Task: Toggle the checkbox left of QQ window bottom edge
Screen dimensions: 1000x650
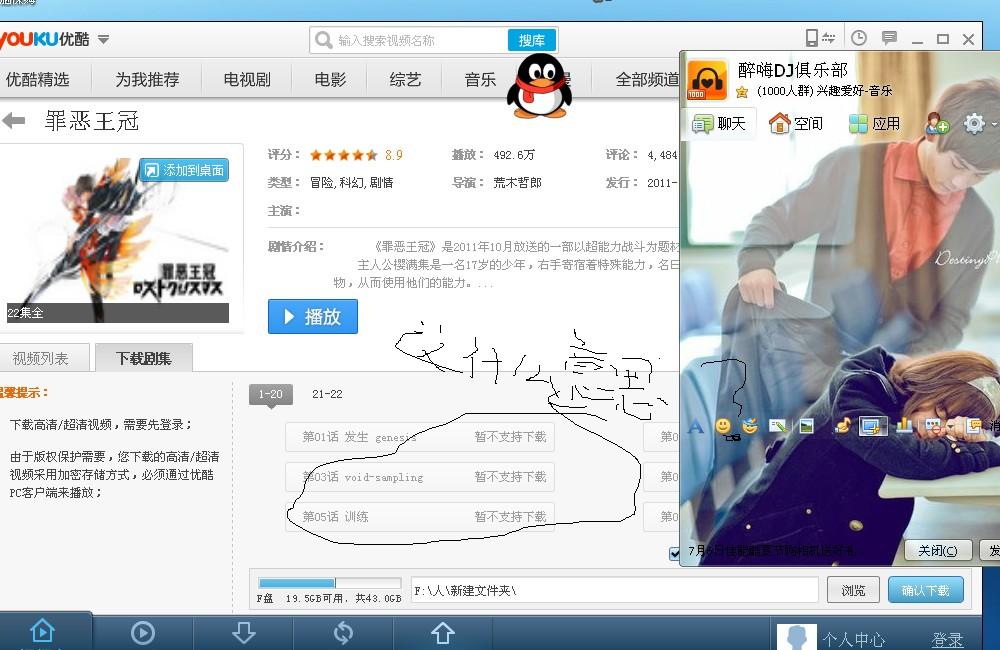Action: pos(674,554)
